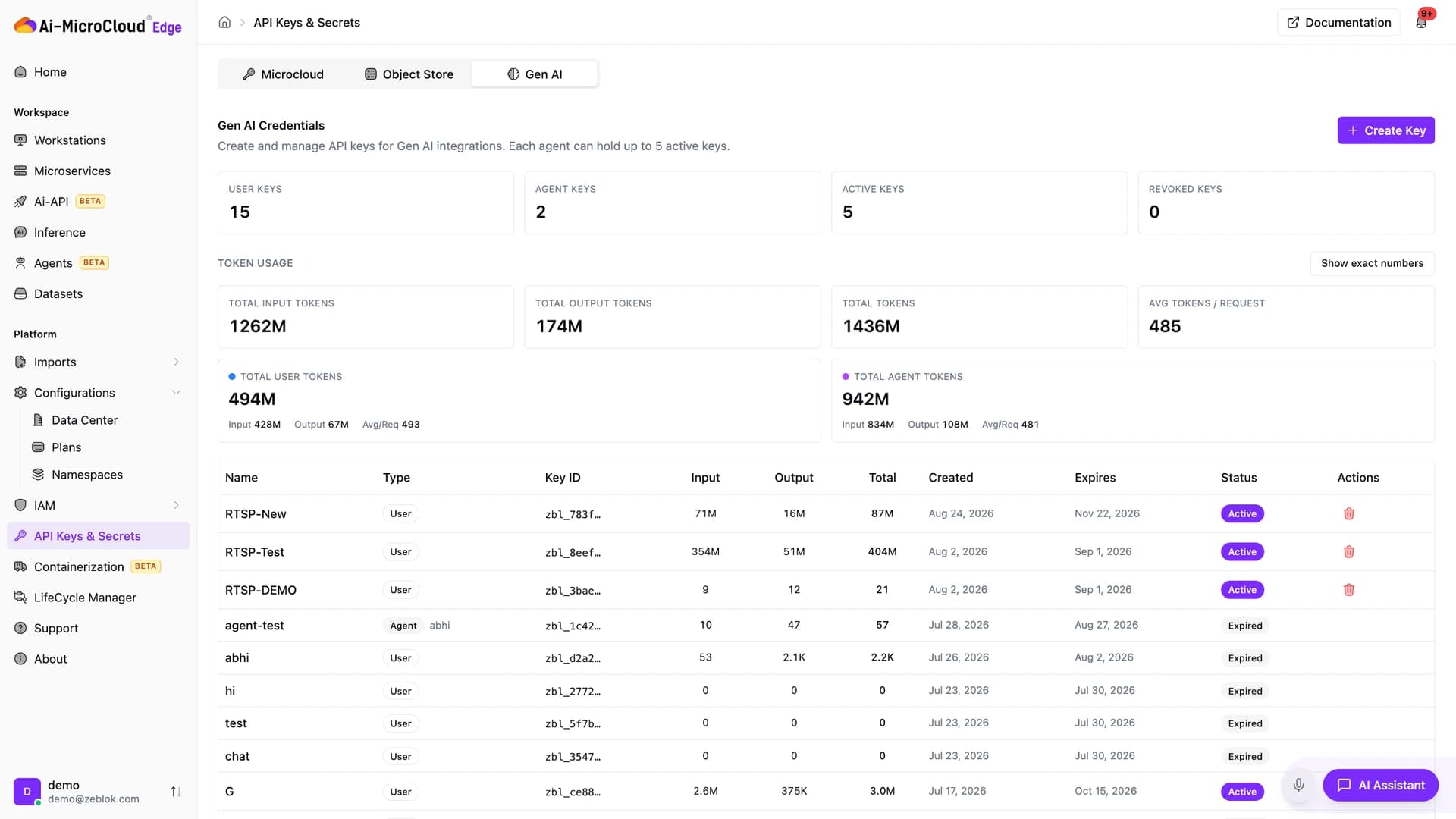Viewport: 1456px width, 819px height.
Task: Click the chat key name
Action: pos(237,757)
